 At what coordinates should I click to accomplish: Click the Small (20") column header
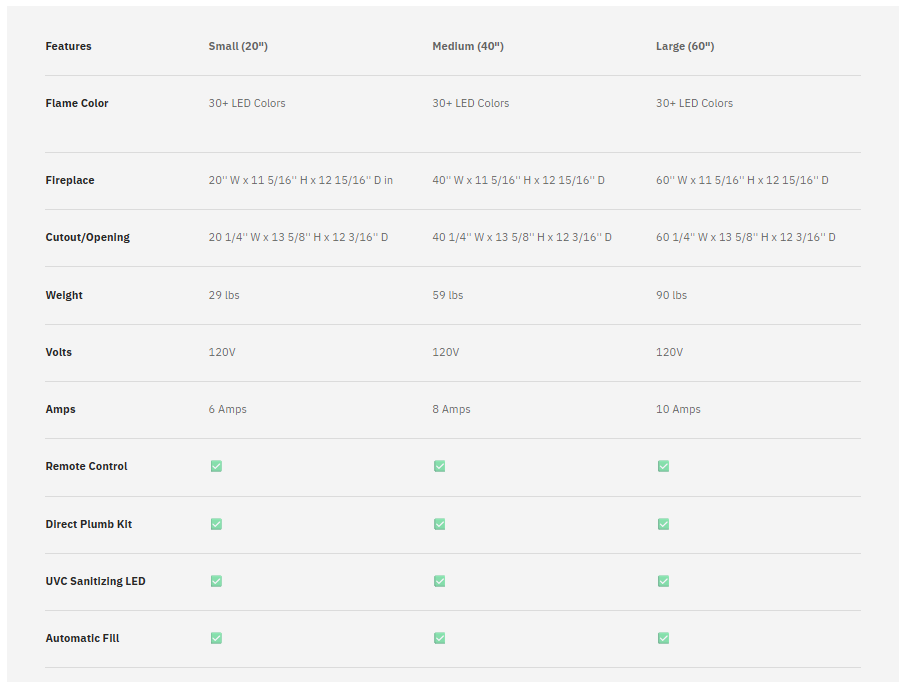coord(238,46)
